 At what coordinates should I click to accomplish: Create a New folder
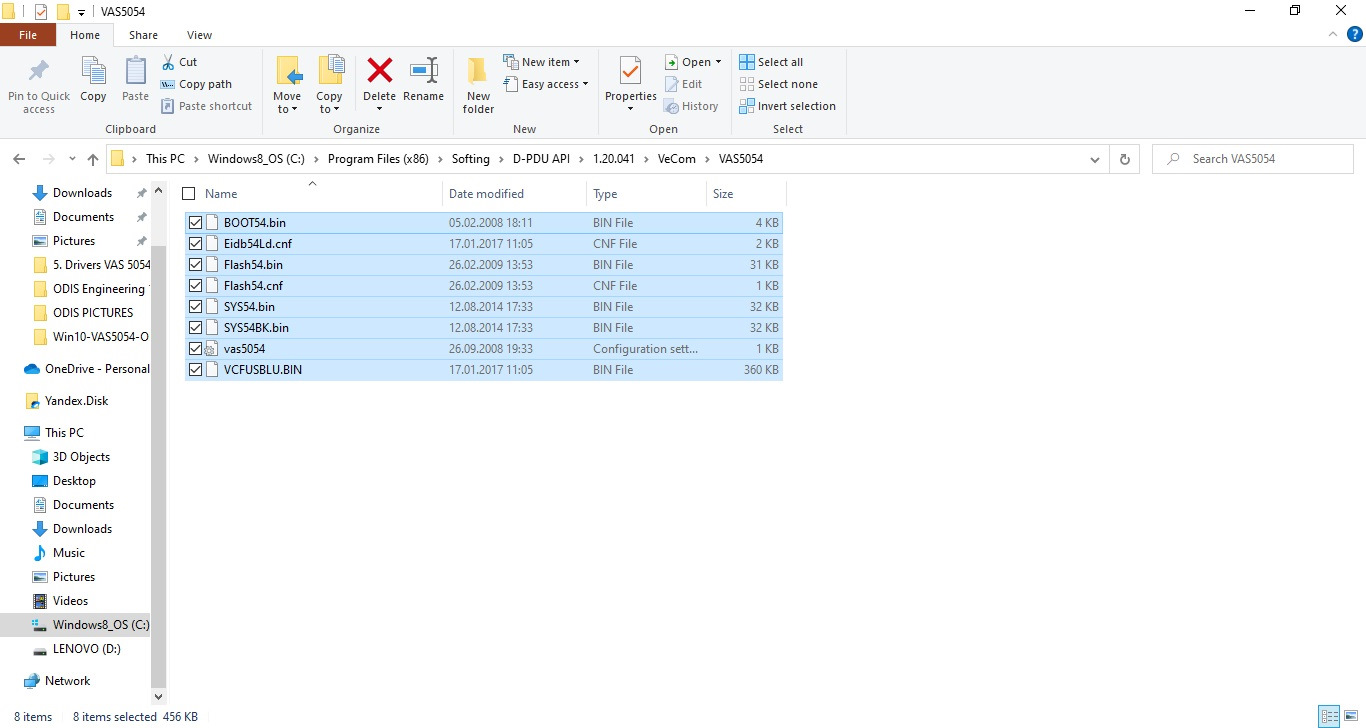click(x=477, y=83)
